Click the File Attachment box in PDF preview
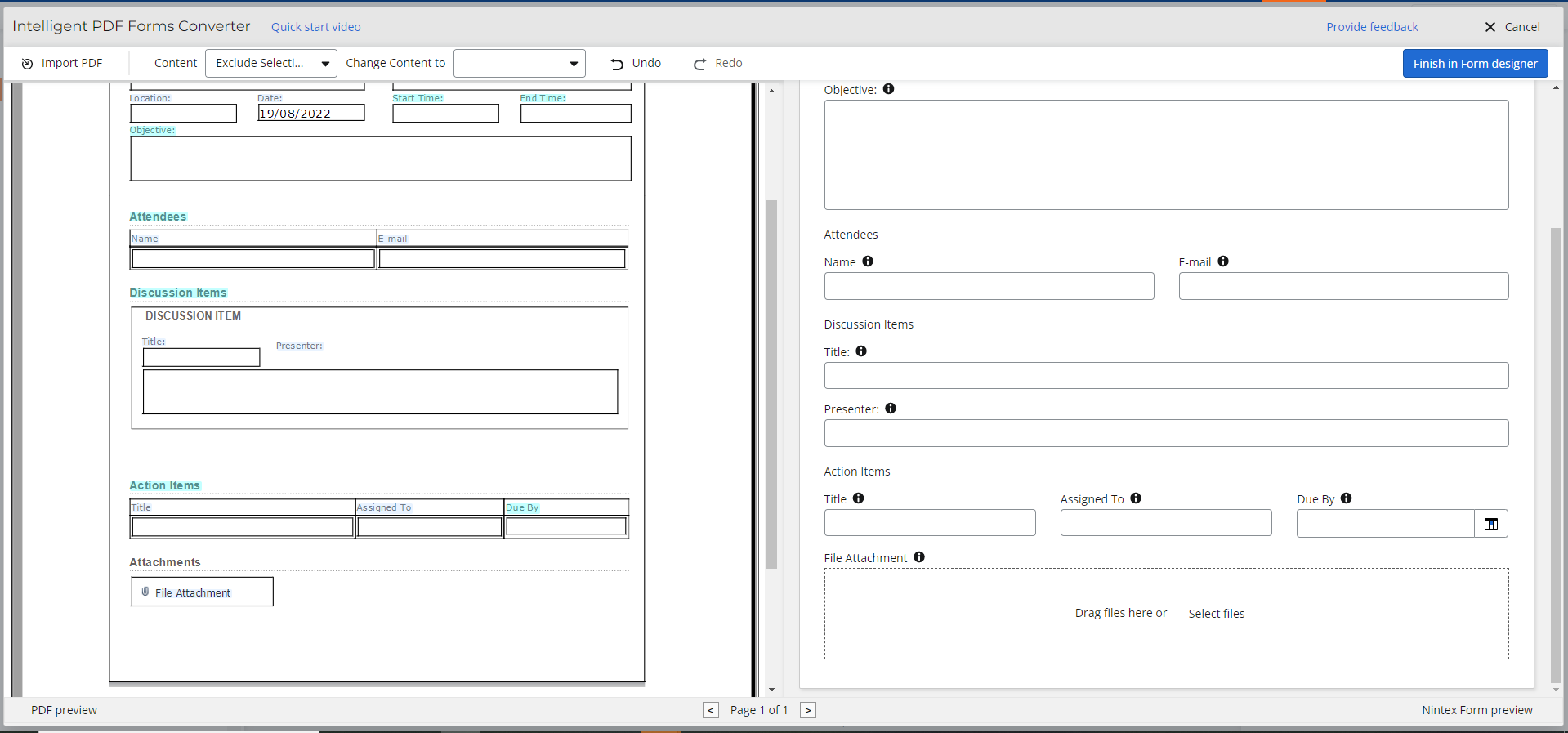Image resolution: width=1568 pixels, height=733 pixels. click(202, 592)
